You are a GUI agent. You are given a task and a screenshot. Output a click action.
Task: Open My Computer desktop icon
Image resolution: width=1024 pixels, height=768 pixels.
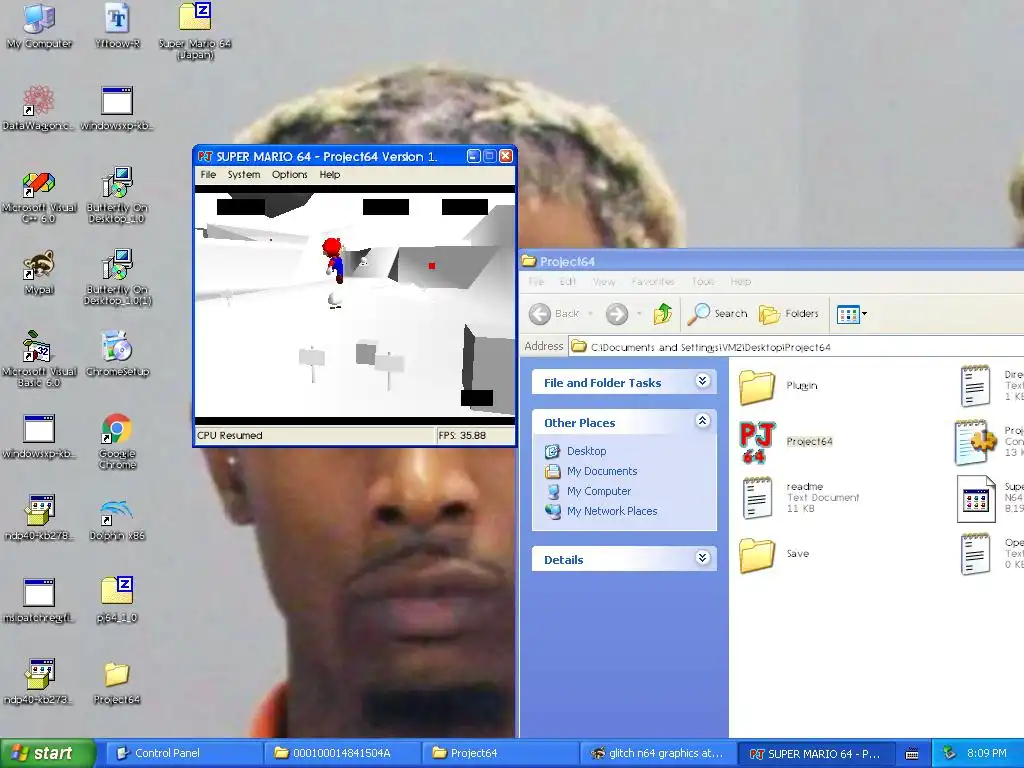pyautogui.click(x=39, y=26)
